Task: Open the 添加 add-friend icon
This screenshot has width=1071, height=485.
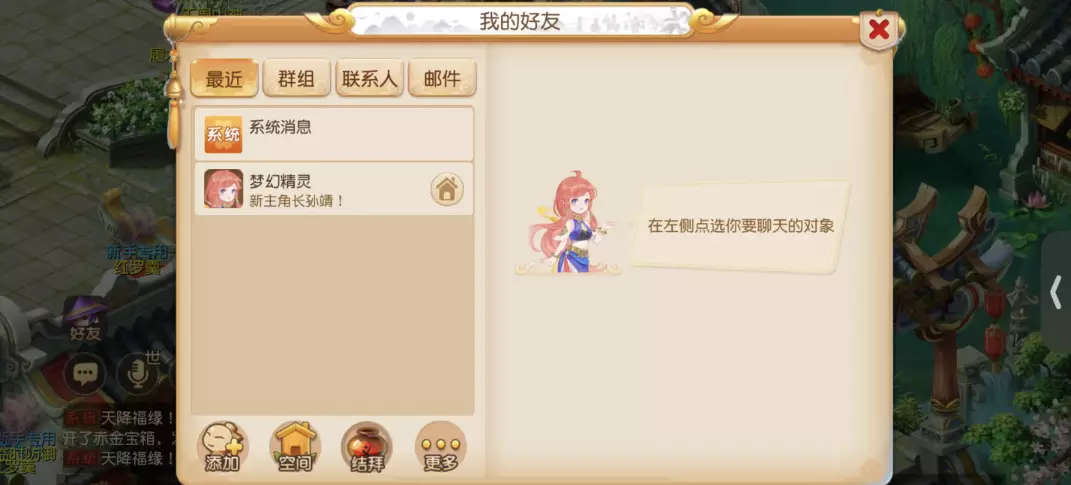Action: pos(223,447)
